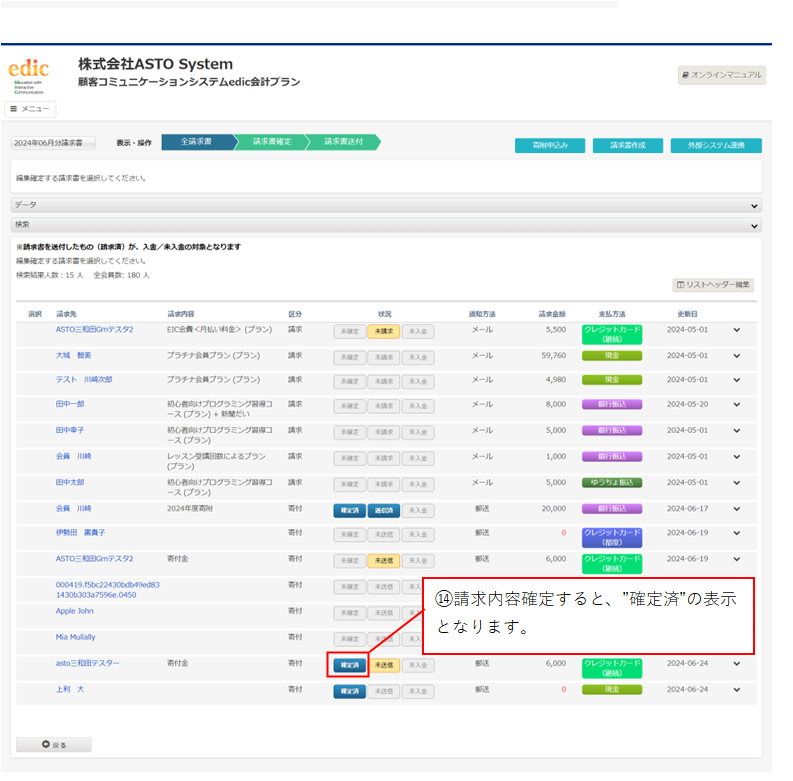Expand row chevron for 上利 大
This screenshot has width=793, height=781.
coord(737,689)
